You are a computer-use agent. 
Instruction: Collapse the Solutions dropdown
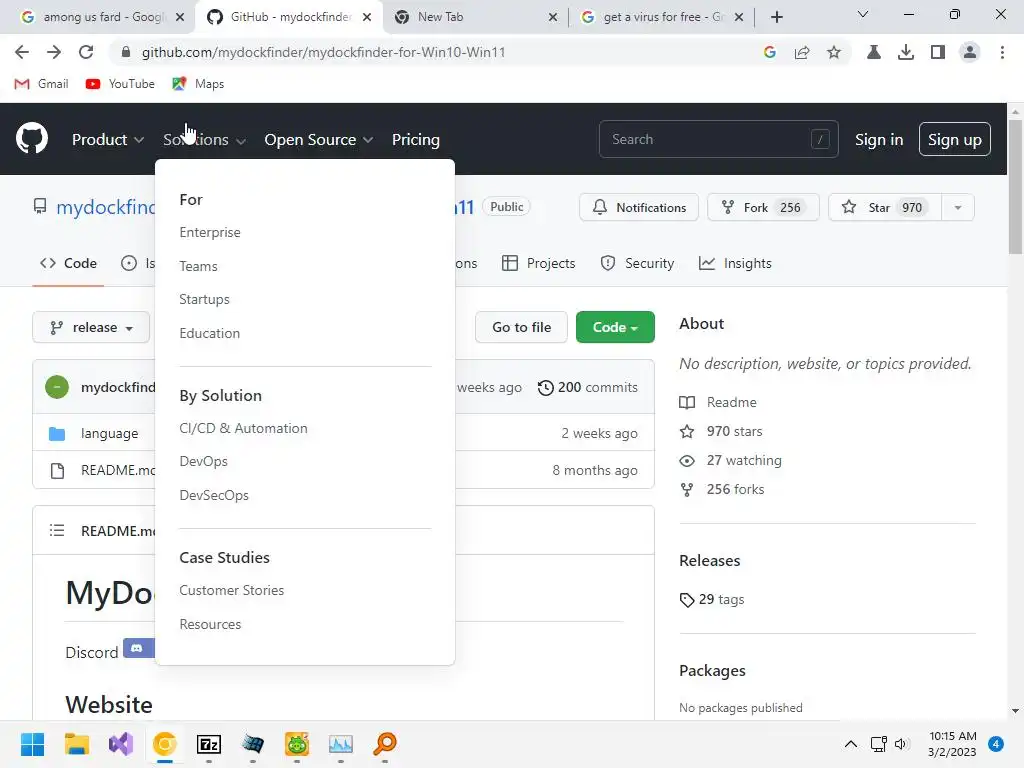point(204,139)
